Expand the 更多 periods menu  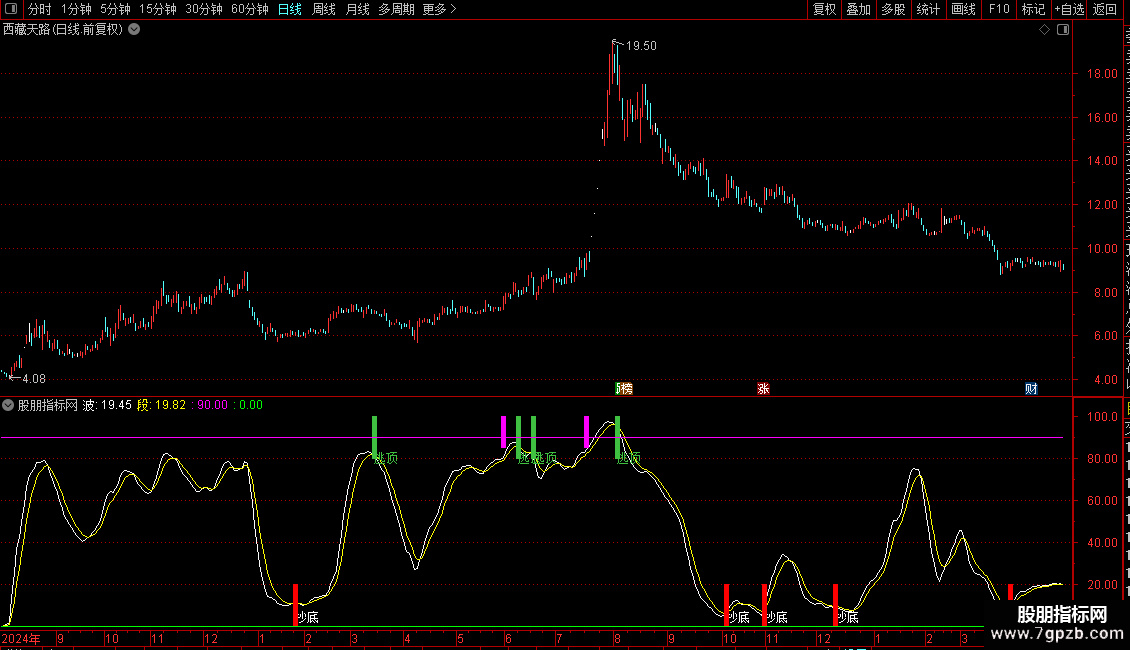[439, 9]
